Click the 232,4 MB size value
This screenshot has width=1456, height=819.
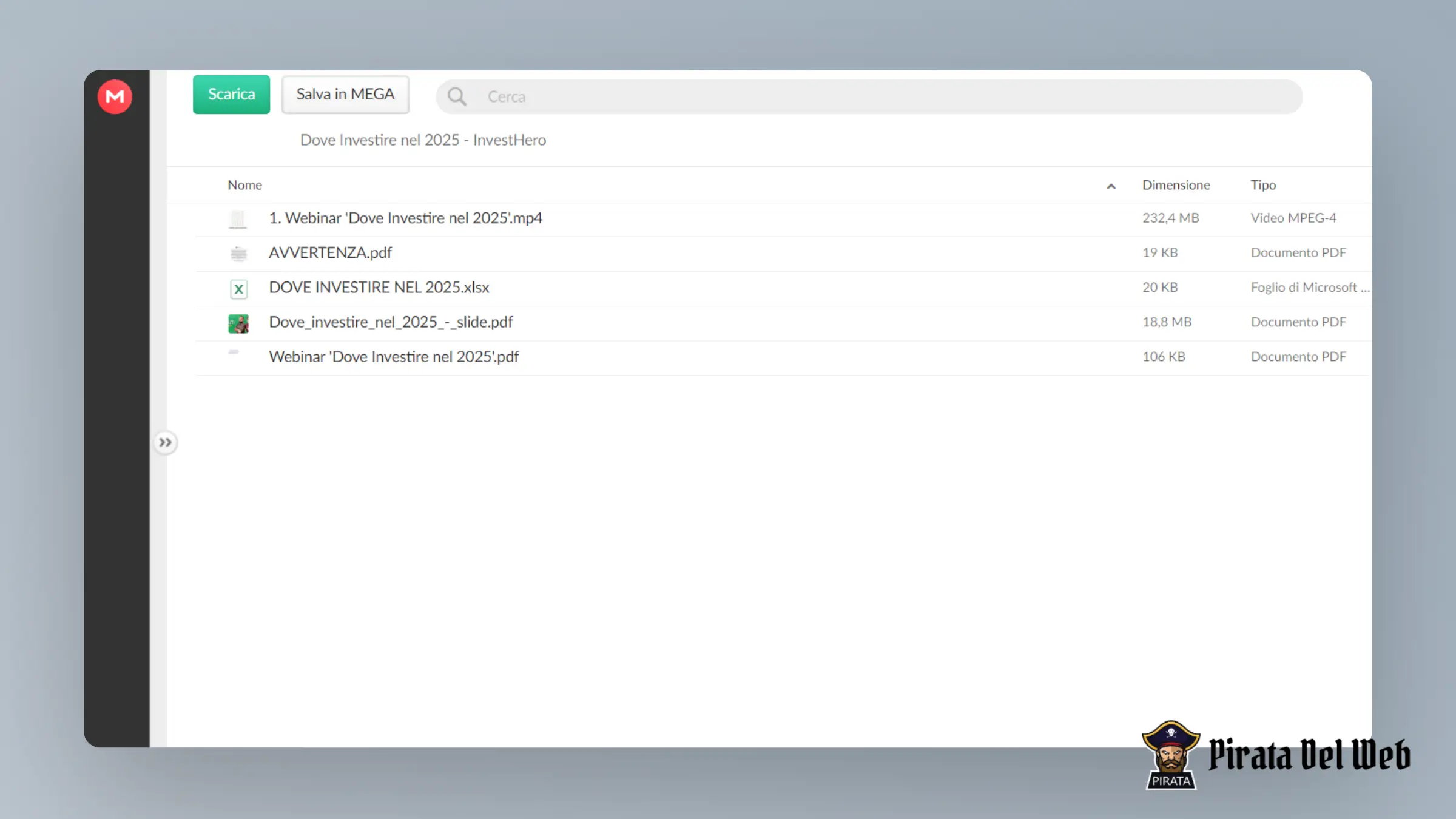click(1170, 218)
